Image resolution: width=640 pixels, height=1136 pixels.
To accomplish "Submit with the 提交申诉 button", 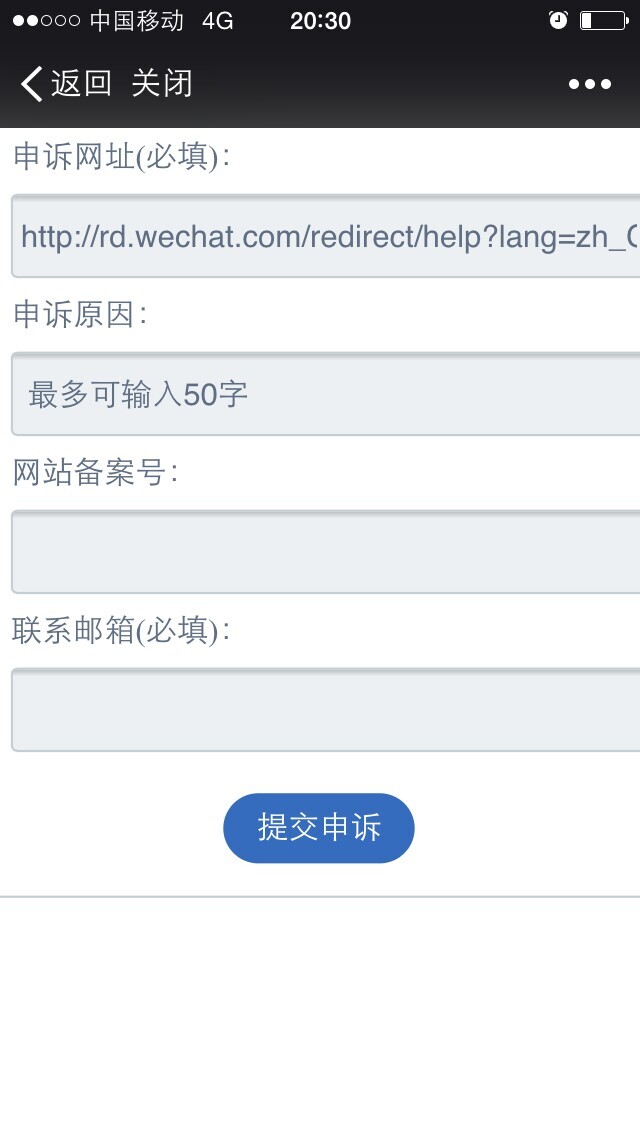I will [319, 827].
